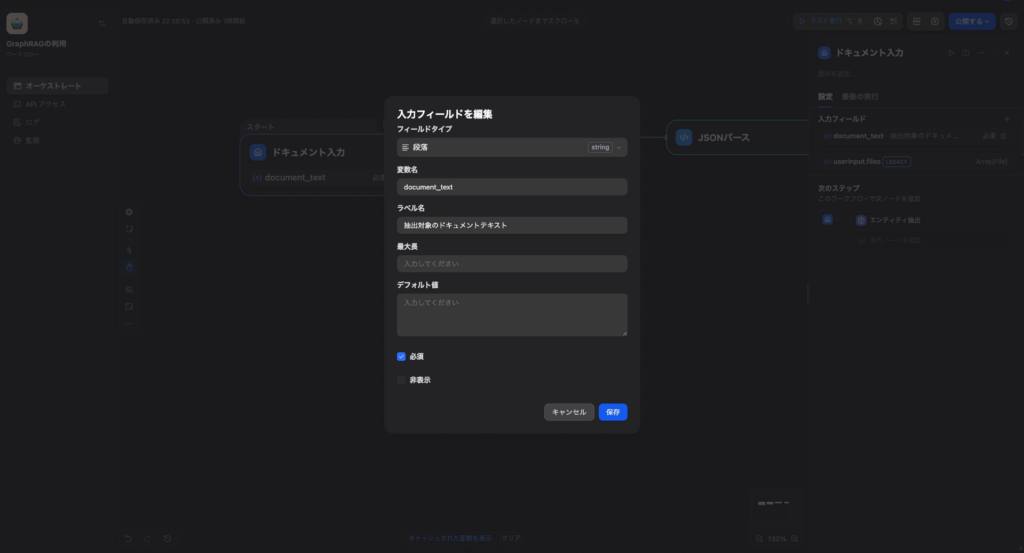
Task: Click the zoom in magnifier icon
Action: click(795, 539)
